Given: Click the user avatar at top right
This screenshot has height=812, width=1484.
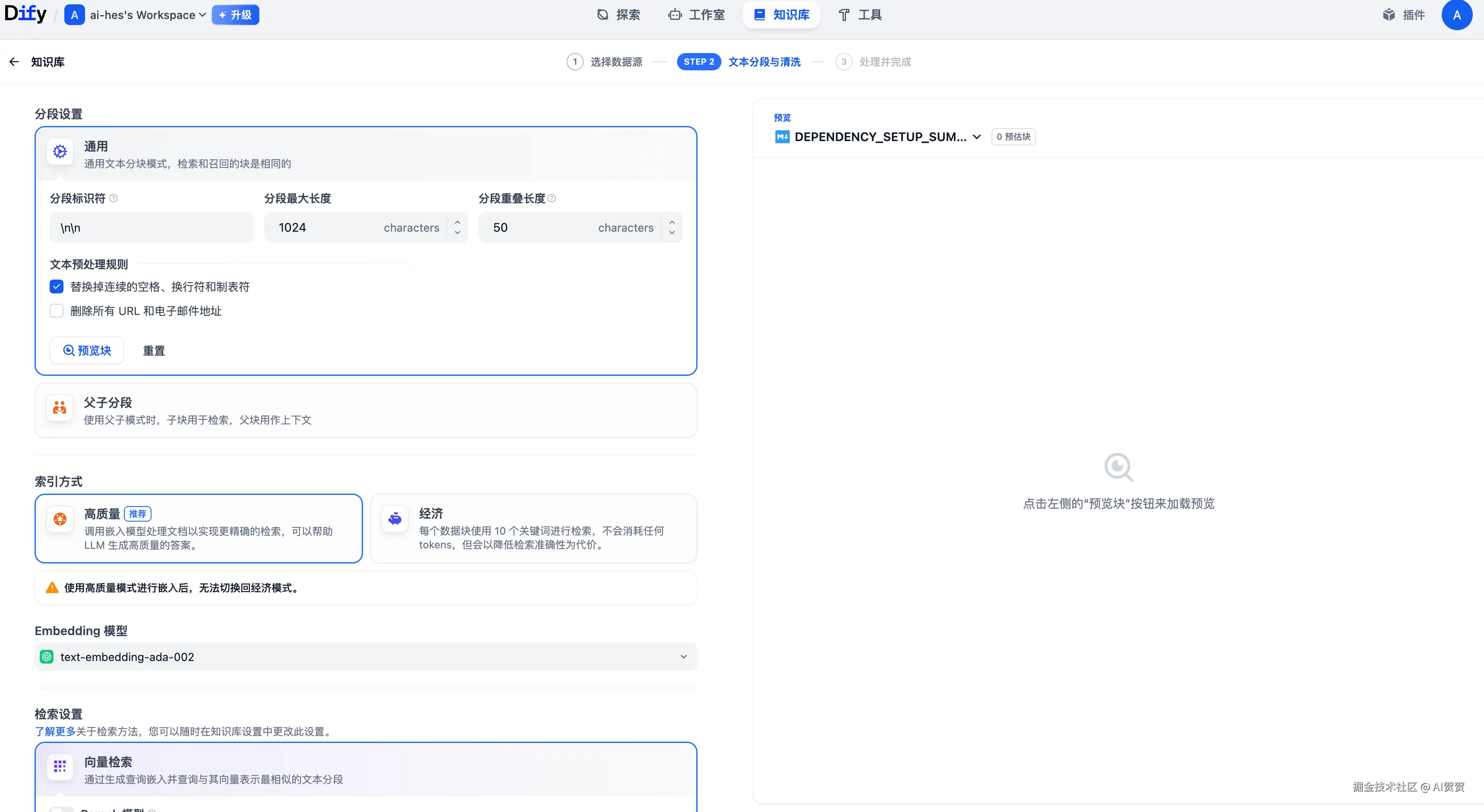Looking at the screenshot, I should point(1456,14).
